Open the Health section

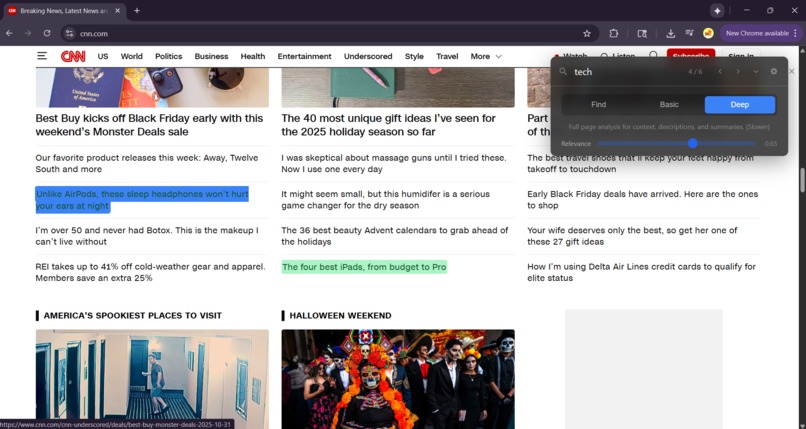point(253,57)
